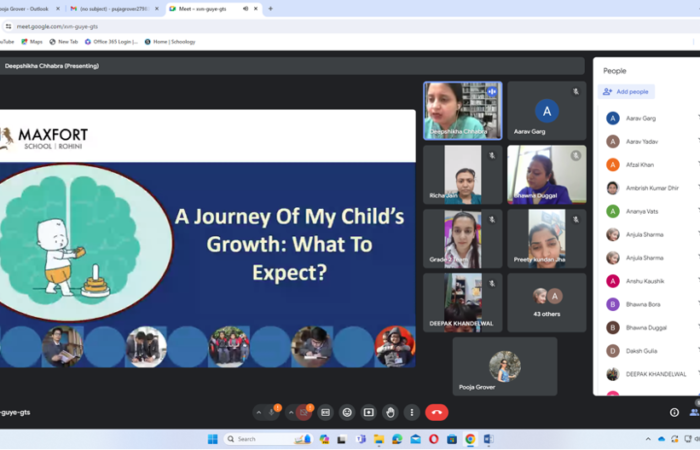
Task: Open the Home | Schoology bookmark
Action: [x=170, y=42]
